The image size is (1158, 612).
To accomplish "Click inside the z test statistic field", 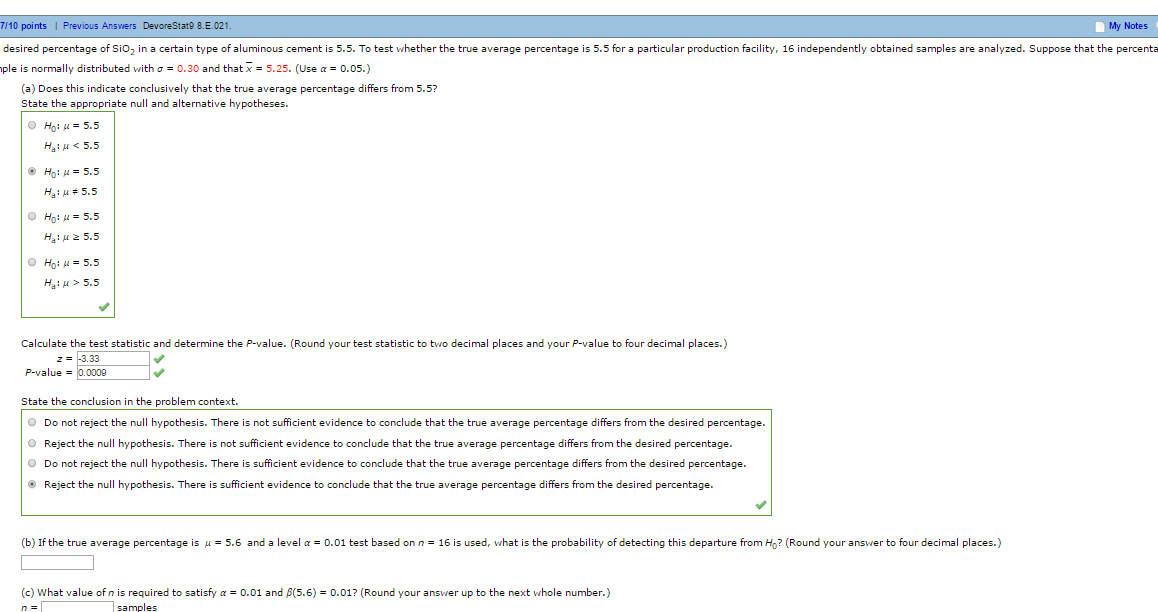I will pos(113,358).
